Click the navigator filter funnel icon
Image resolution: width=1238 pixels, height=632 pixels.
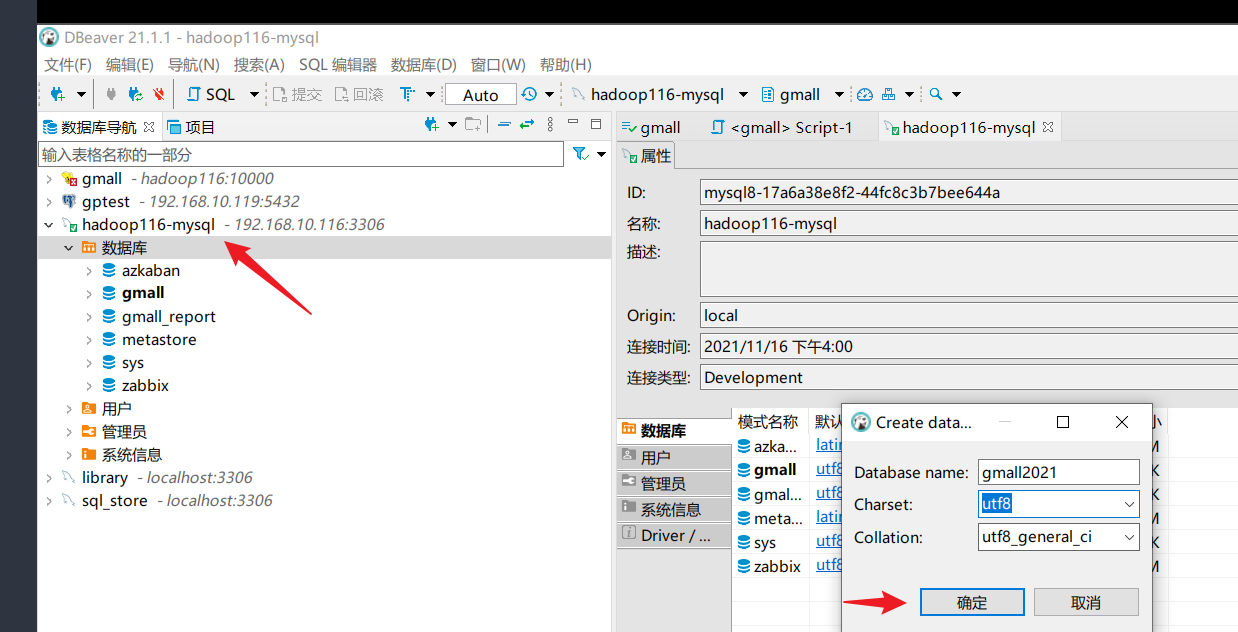click(580, 154)
